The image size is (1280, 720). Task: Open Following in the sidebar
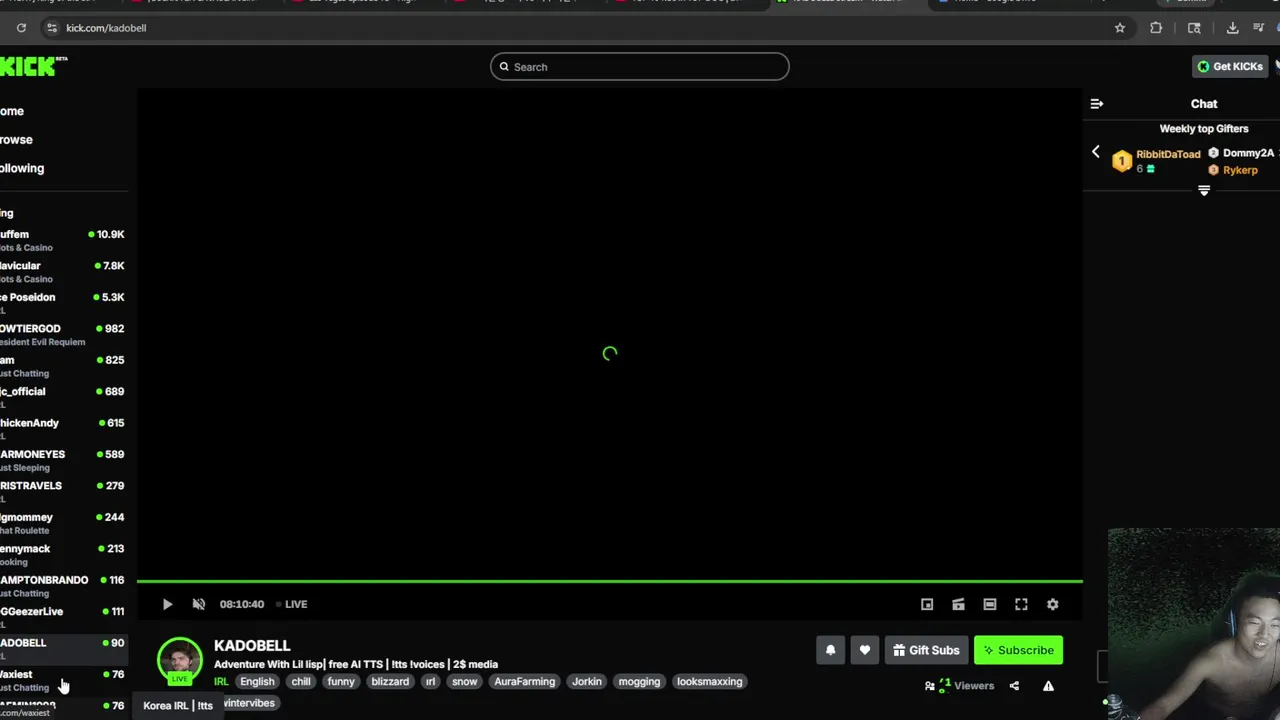(x=22, y=168)
